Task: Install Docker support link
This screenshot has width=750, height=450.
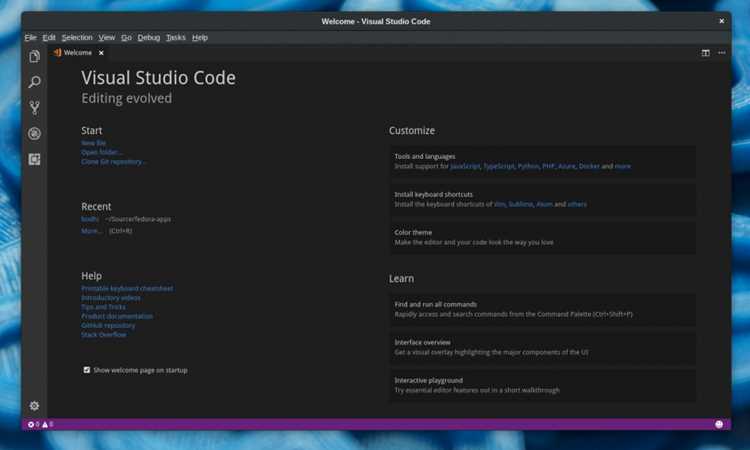Action: [x=589, y=166]
